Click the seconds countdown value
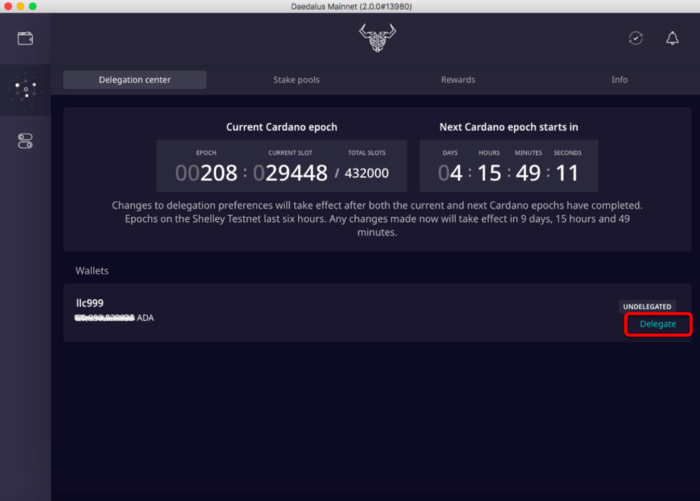The image size is (700, 501). click(x=567, y=173)
